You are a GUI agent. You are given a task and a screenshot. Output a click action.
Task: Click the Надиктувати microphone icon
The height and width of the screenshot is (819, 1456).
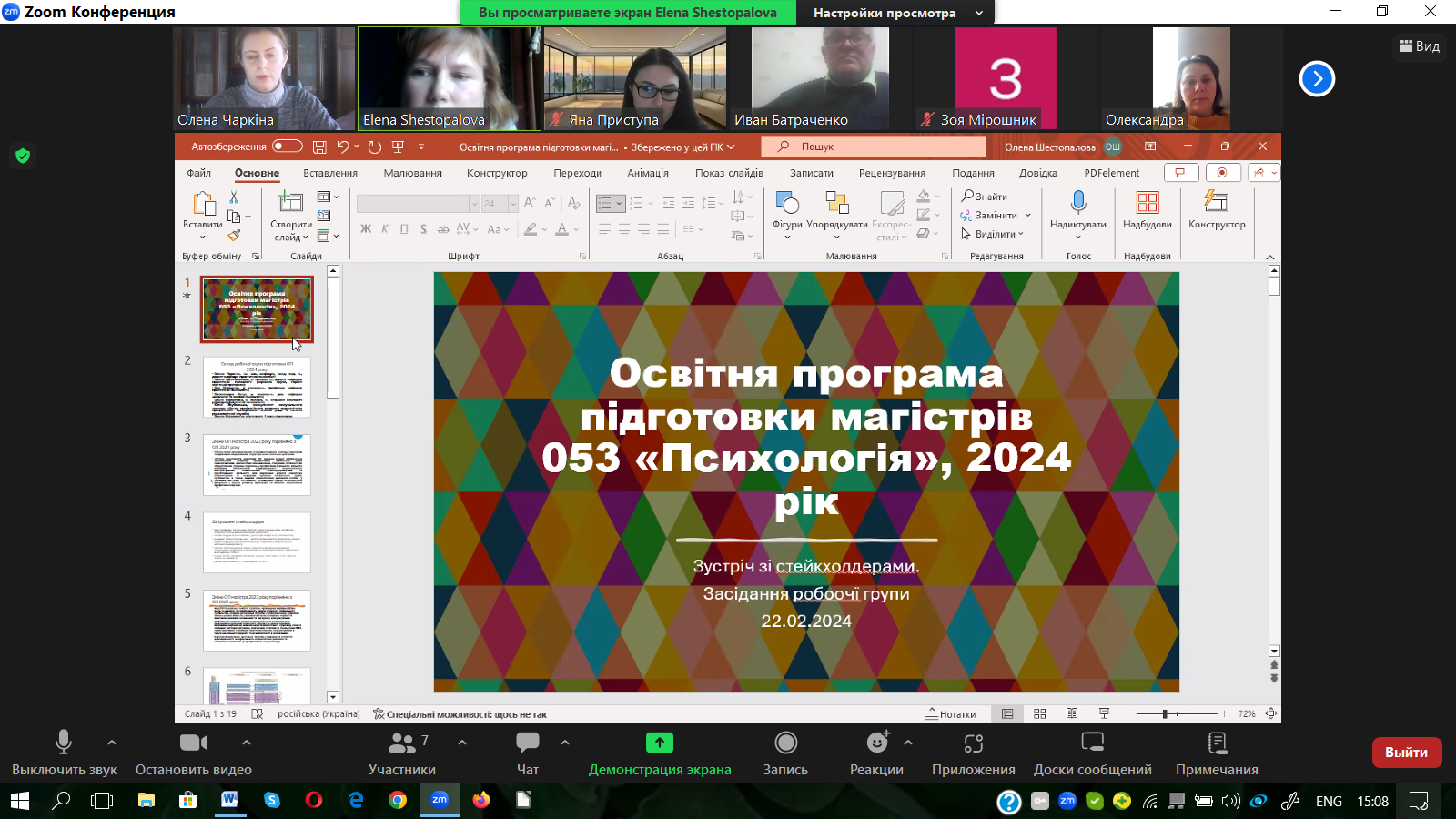(1078, 202)
